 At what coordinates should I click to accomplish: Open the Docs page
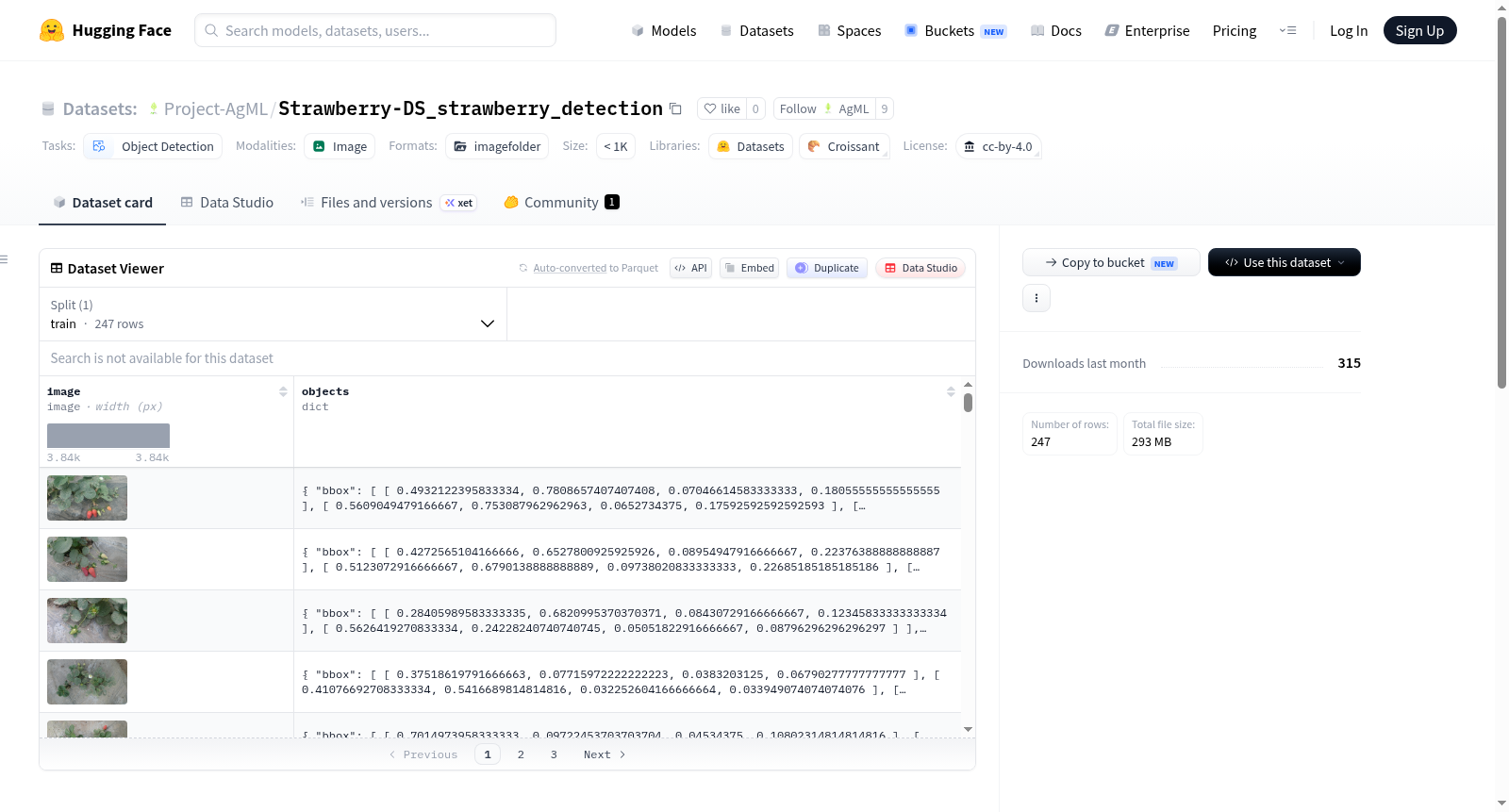pyautogui.click(x=1055, y=30)
